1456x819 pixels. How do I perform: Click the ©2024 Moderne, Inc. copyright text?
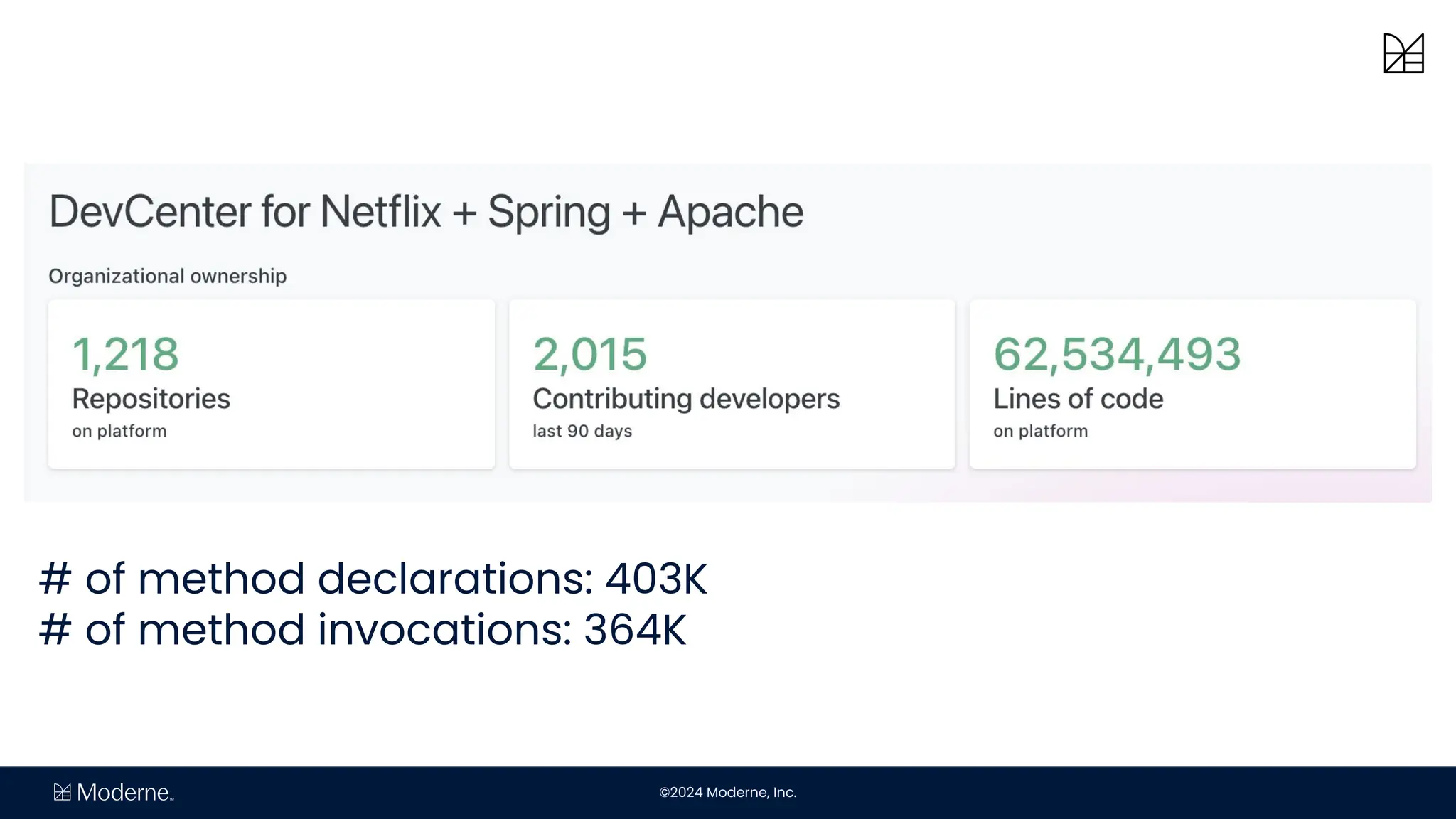[x=727, y=792]
